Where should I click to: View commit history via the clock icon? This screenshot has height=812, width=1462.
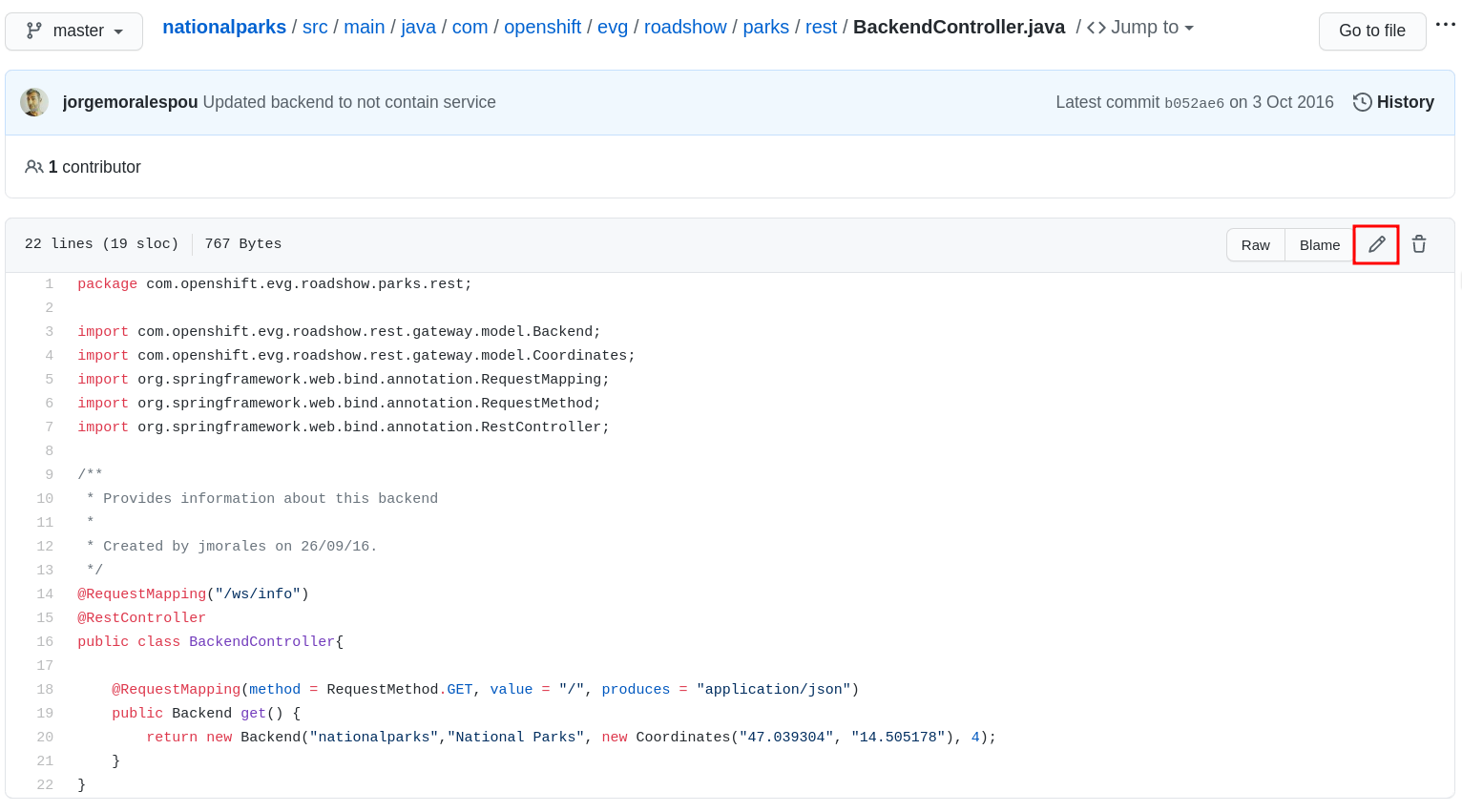1361,102
